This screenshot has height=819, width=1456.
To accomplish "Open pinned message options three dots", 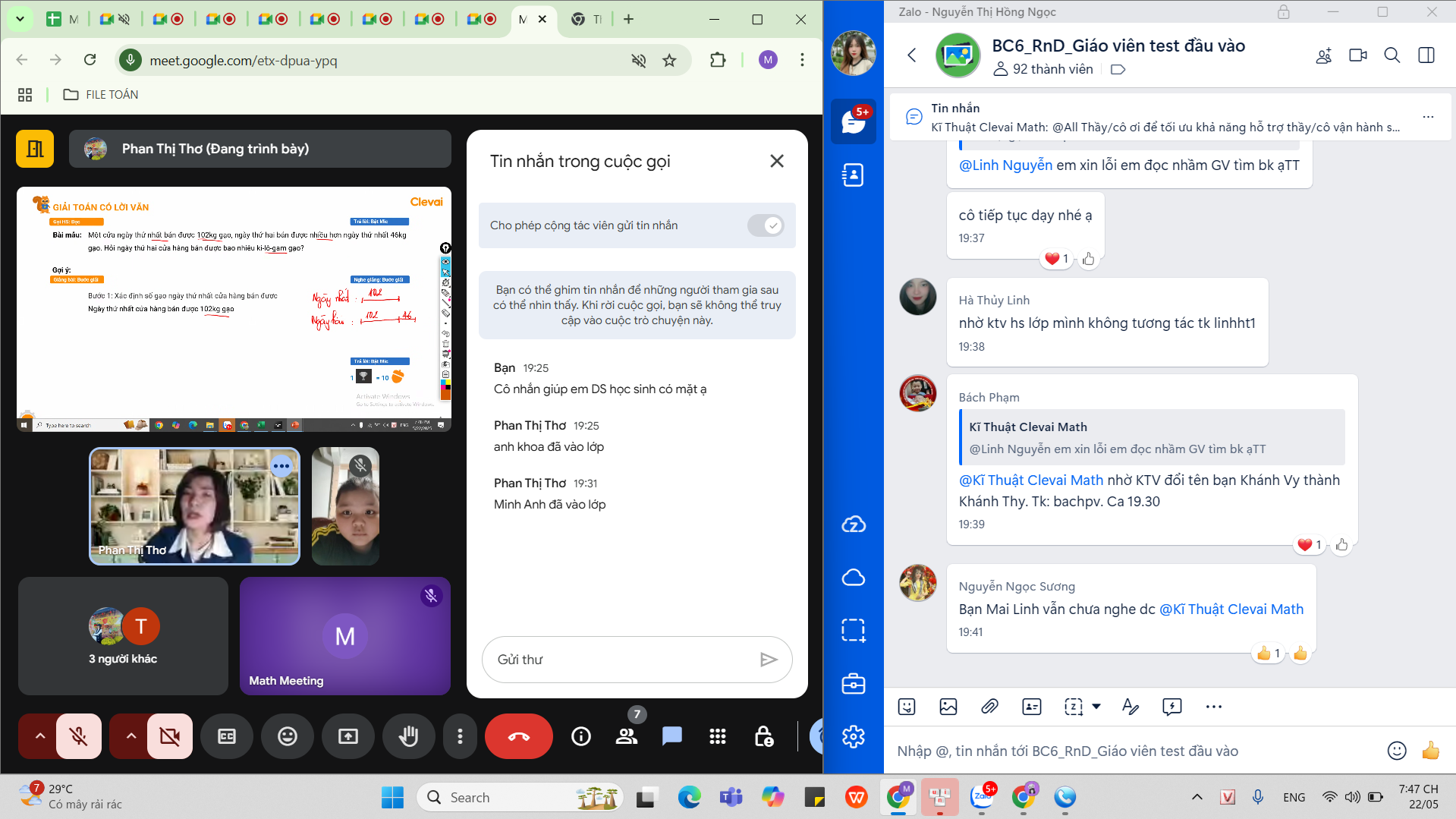I will [x=1429, y=117].
